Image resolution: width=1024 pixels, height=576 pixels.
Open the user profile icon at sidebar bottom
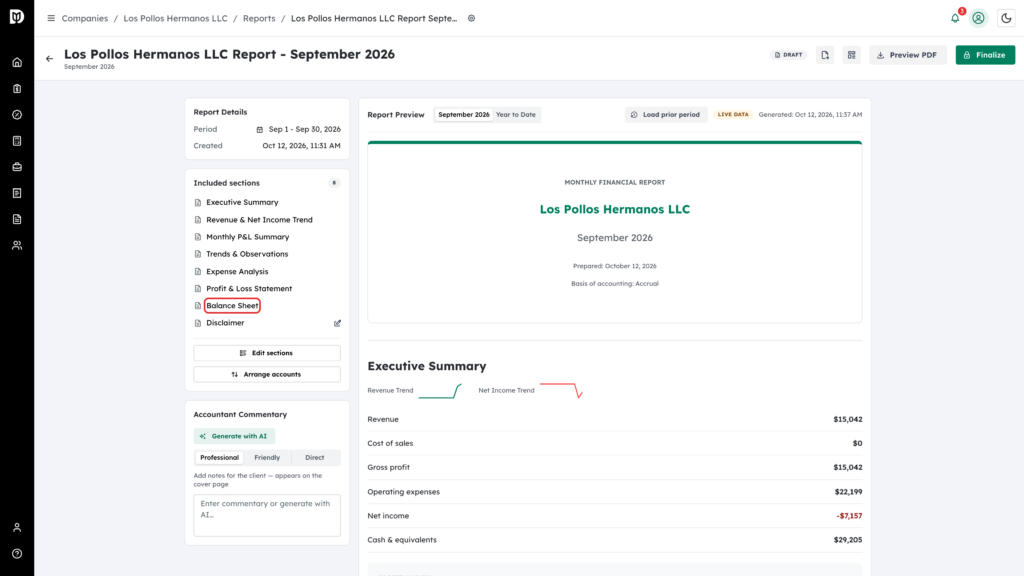click(x=17, y=528)
